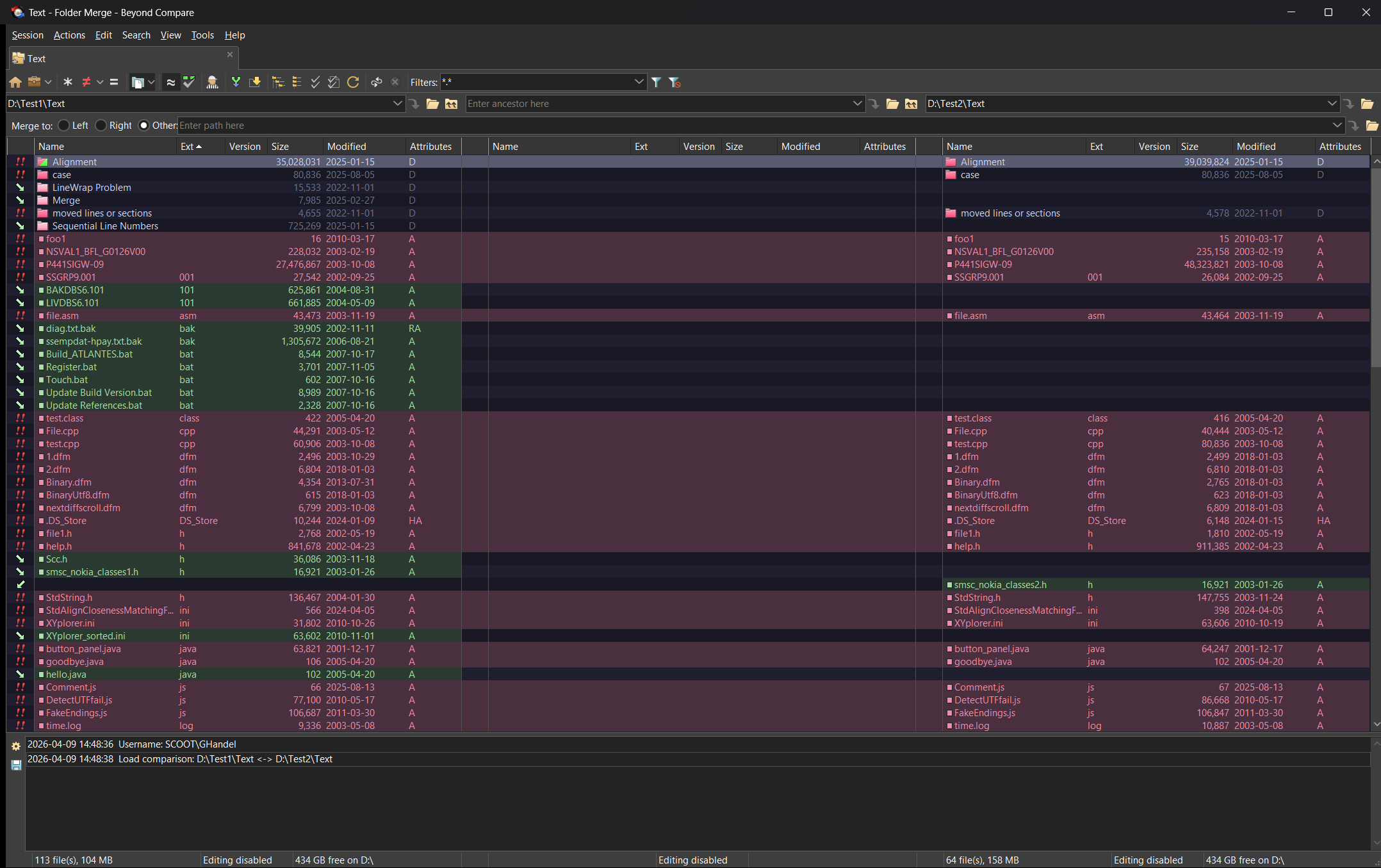Click the Refresh circular arrow icon
This screenshot has width=1381, height=868.
click(353, 82)
